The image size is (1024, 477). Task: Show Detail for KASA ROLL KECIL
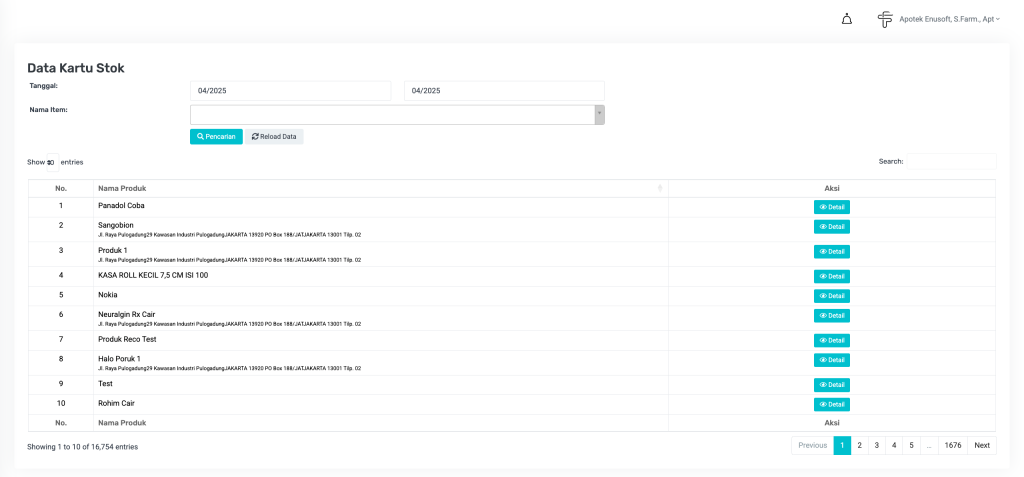(831, 276)
